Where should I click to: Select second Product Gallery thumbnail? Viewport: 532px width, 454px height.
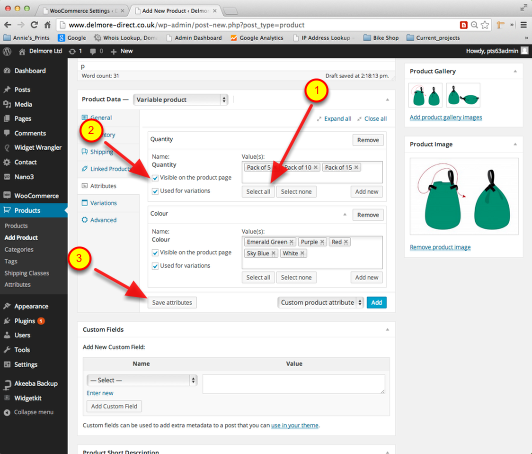[463, 95]
